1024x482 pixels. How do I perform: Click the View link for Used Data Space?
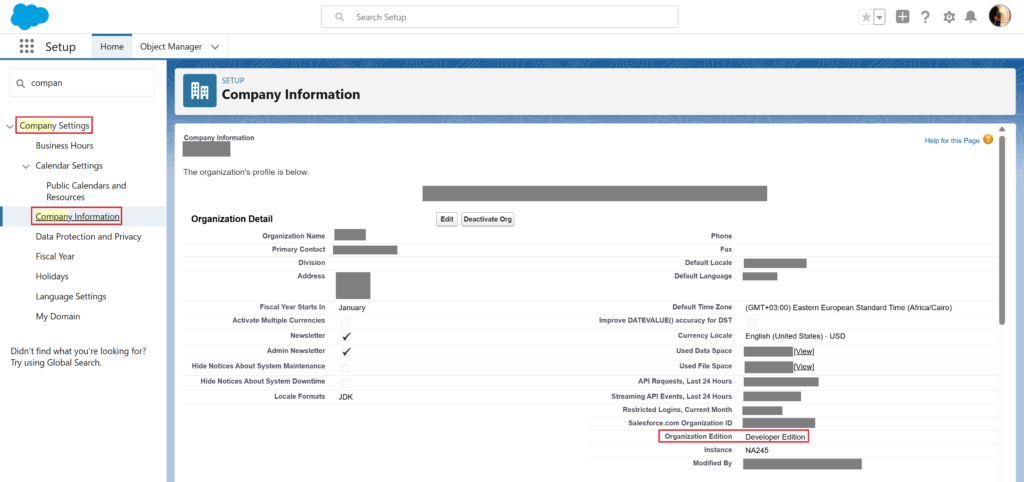click(x=804, y=351)
